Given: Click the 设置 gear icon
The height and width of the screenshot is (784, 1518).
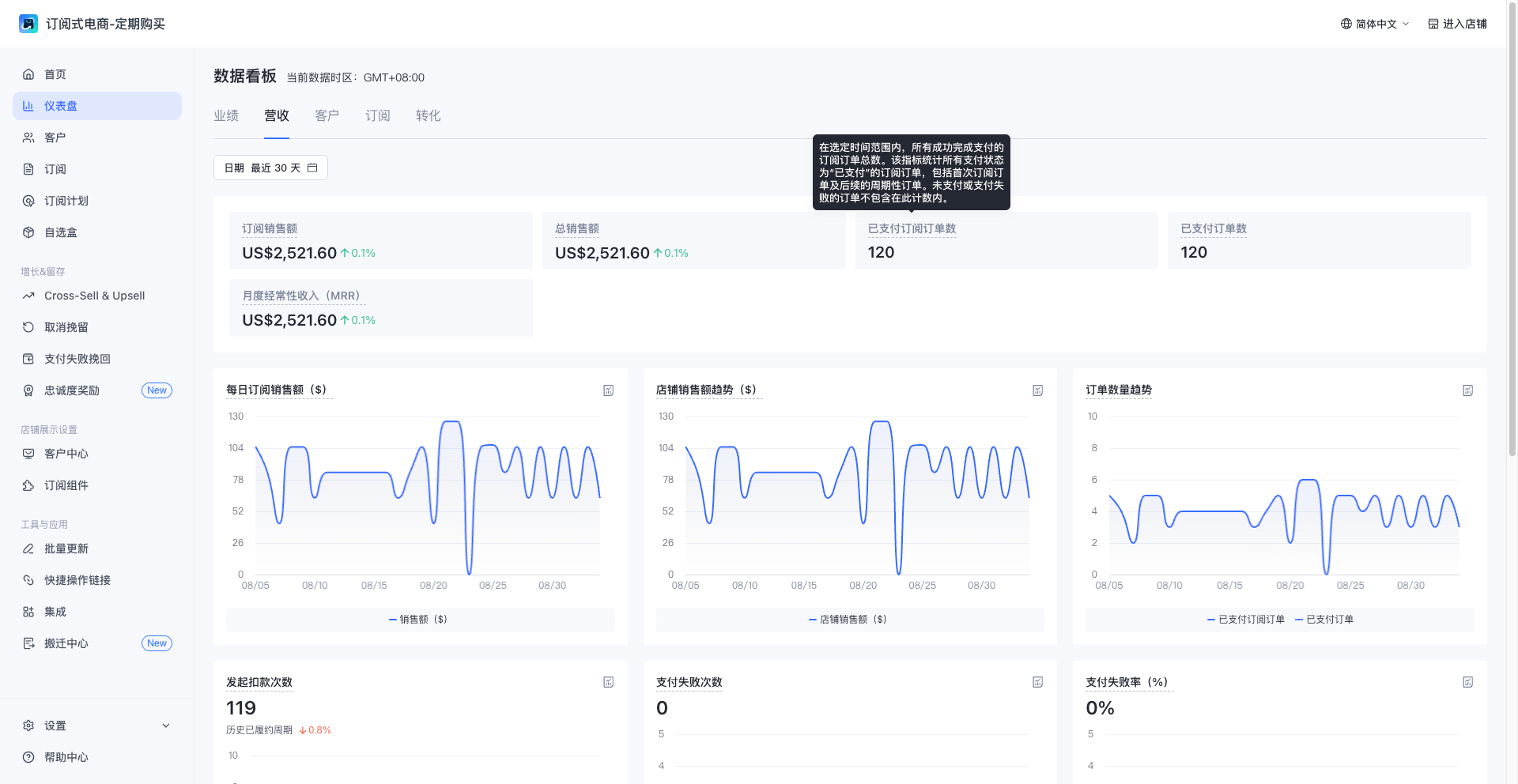Looking at the screenshot, I should [x=28, y=726].
